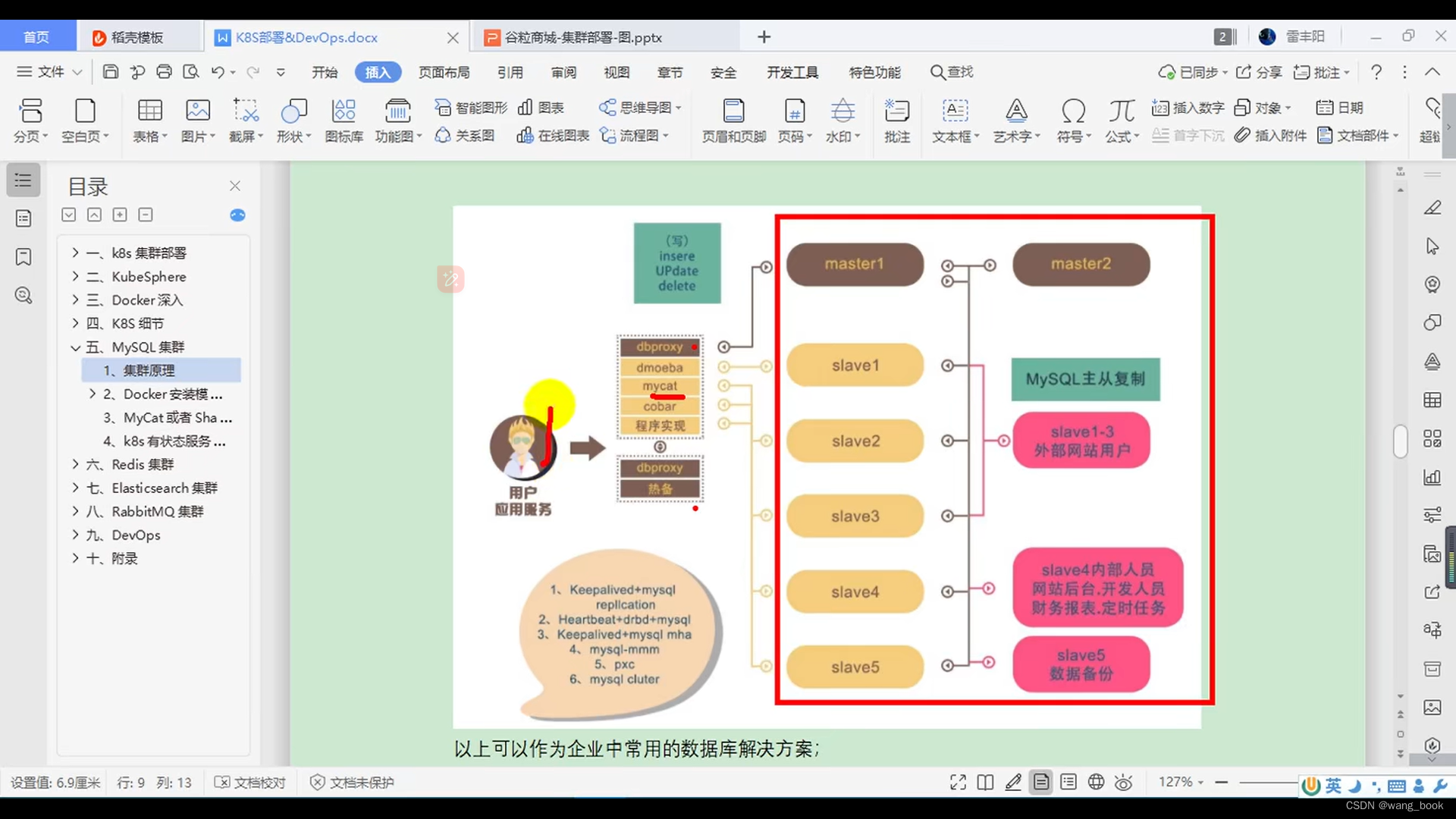Expand the 二、KubeSphere section
The image size is (1456, 819).
click(75, 276)
